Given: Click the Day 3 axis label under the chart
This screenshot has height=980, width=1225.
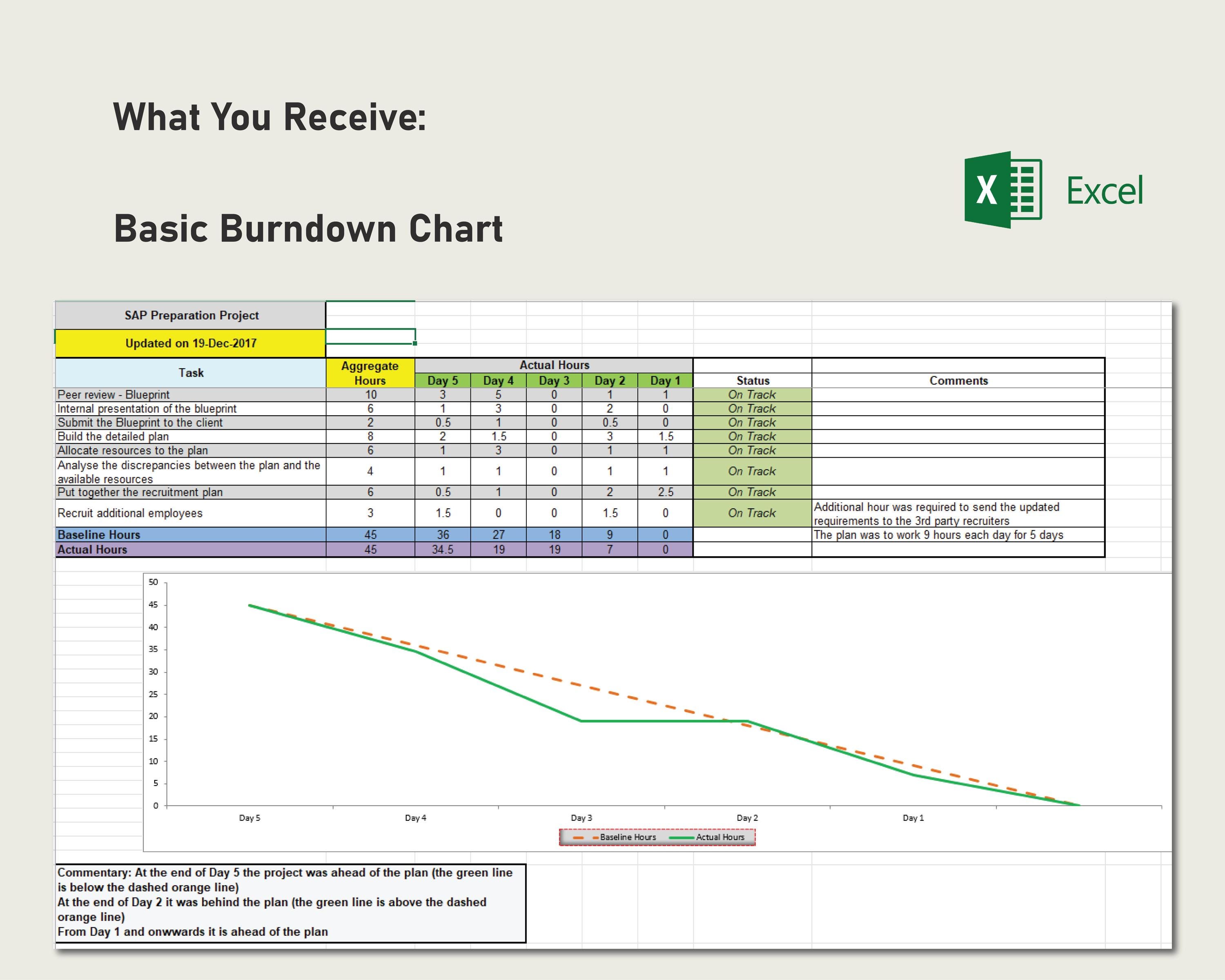Looking at the screenshot, I should (x=581, y=817).
